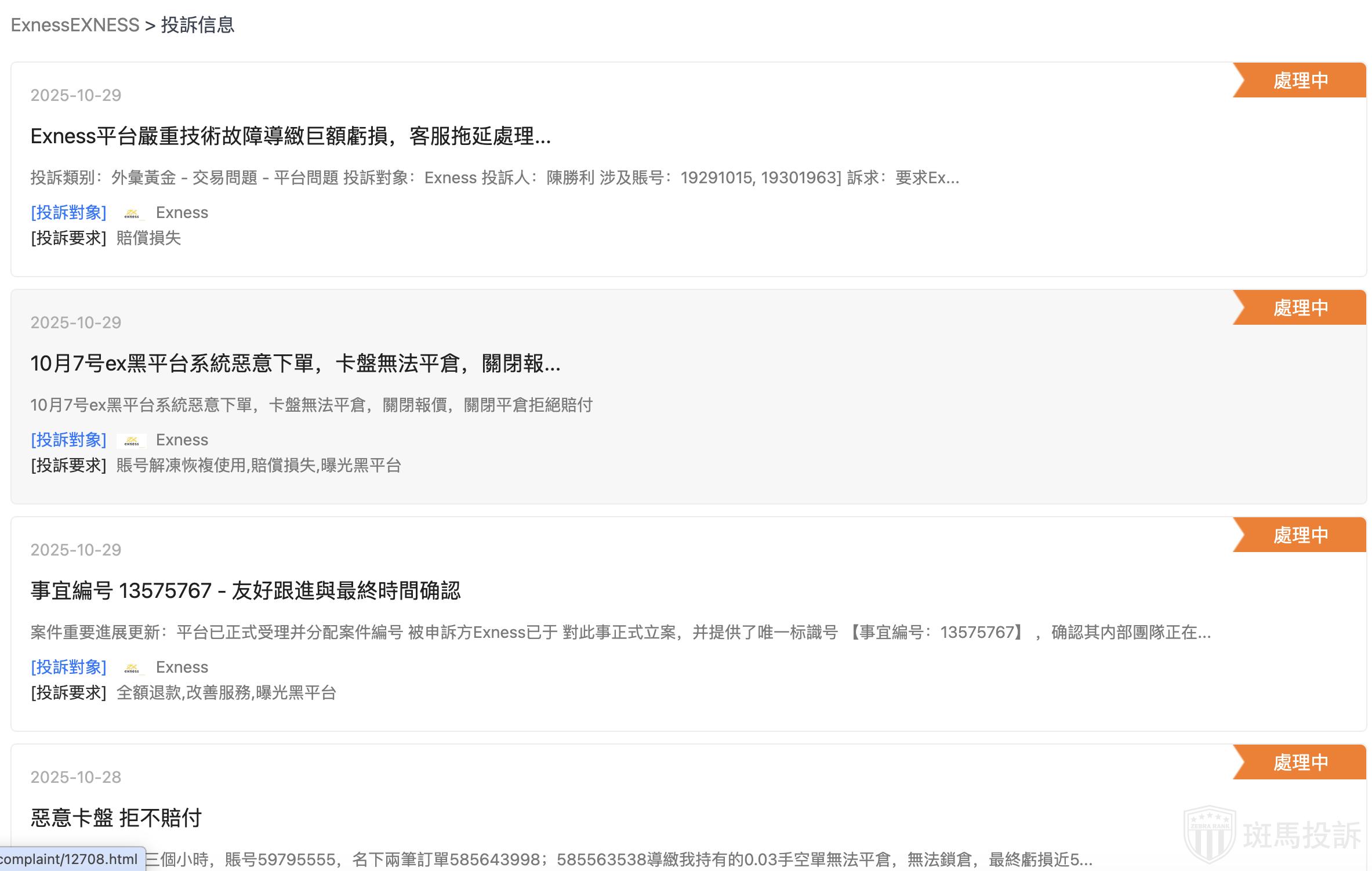Open complaint titled 惡意卡盤 拒不賠付
Viewport: 1372px width, 871px height.
pyautogui.click(x=116, y=818)
